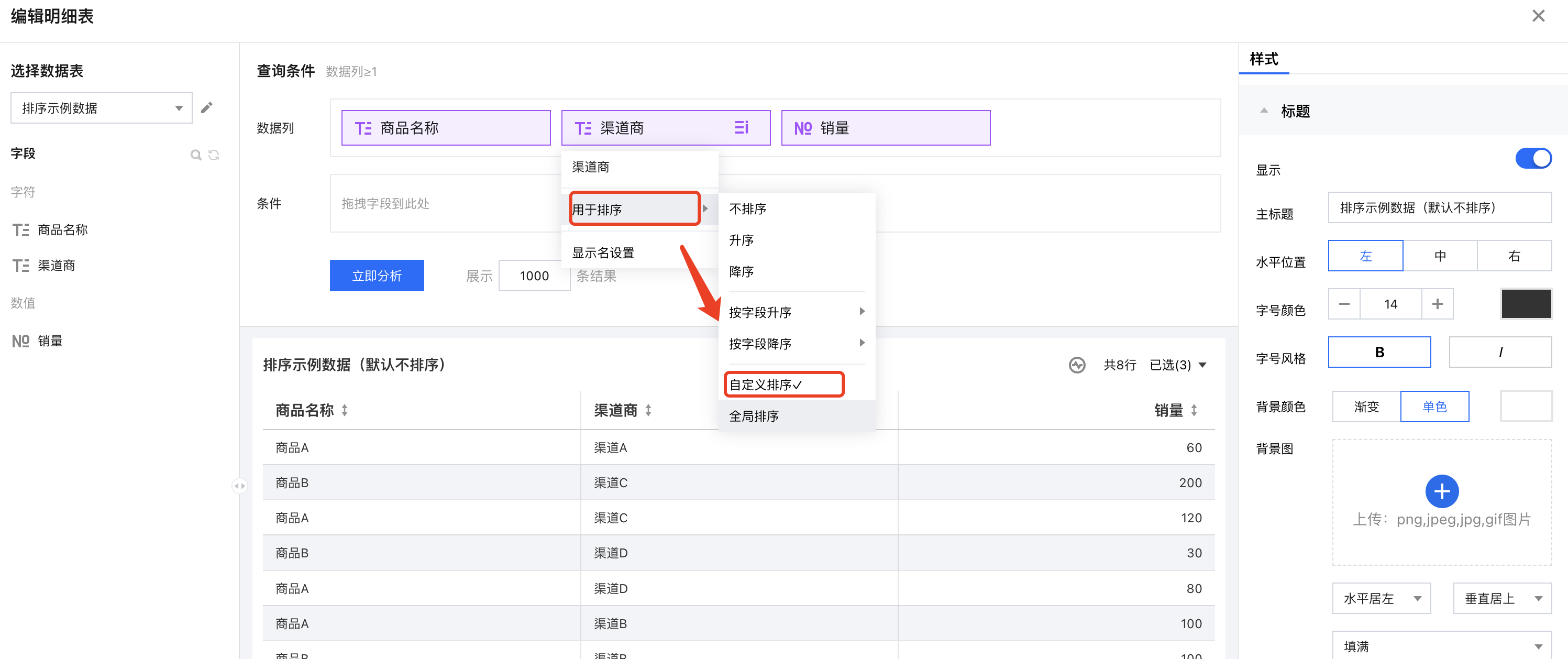Click the 主标题 text input field
This screenshot has height=659, width=1568.
click(x=1439, y=207)
